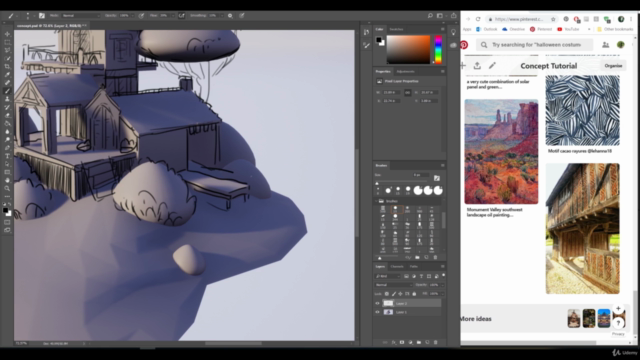
Task: Open the layer blend mode dropdown
Action: point(393,285)
